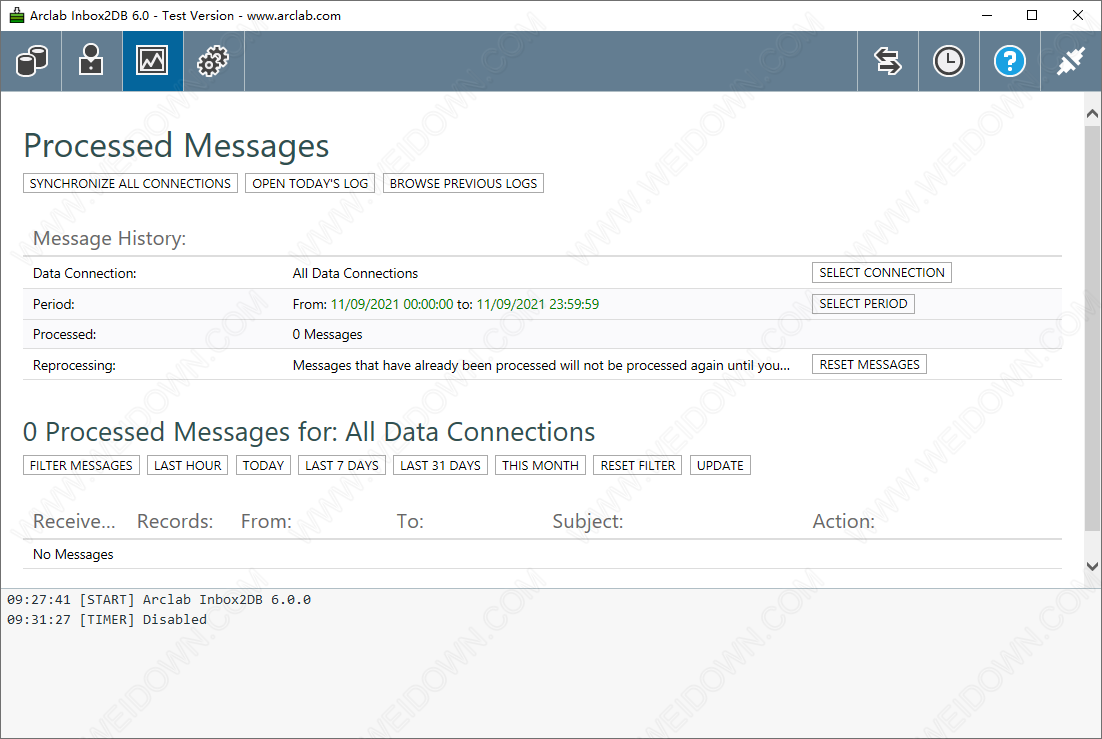Image resolution: width=1102 pixels, height=739 pixels.
Task: Click the 'Subject:' column header
Action: [588, 521]
